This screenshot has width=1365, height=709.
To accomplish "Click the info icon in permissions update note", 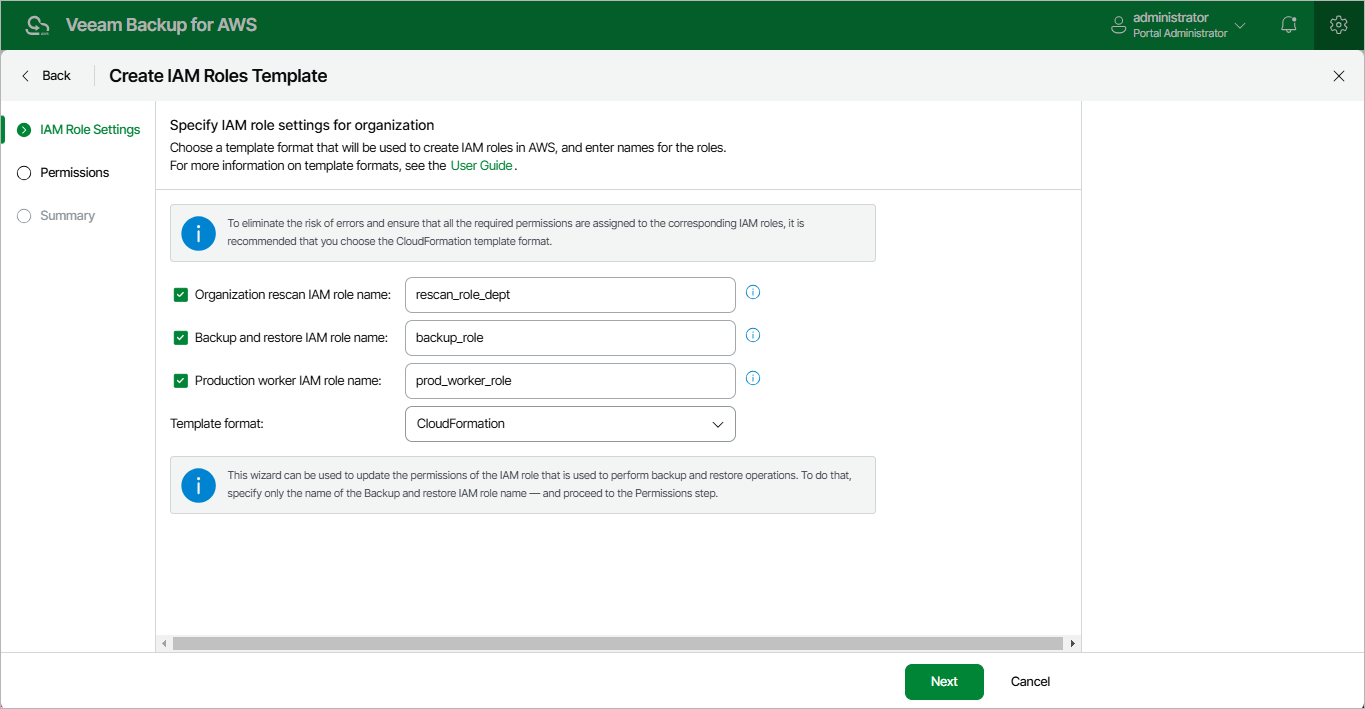I will pyautogui.click(x=198, y=485).
